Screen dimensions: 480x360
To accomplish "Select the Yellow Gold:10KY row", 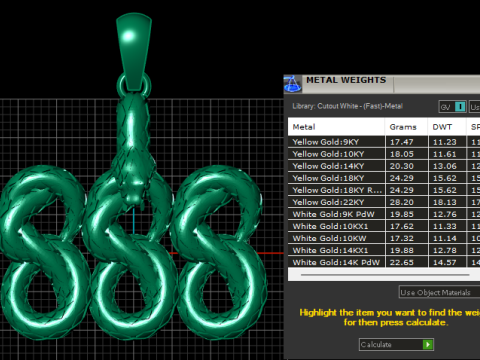I will (x=384, y=154).
